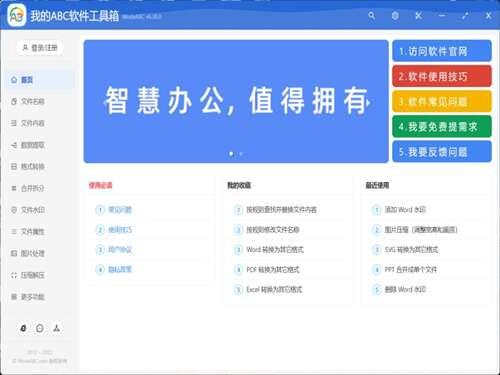Open 按规则查找并替换文件内容 favorite
The height and width of the screenshot is (375, 500).
[281, 210]
